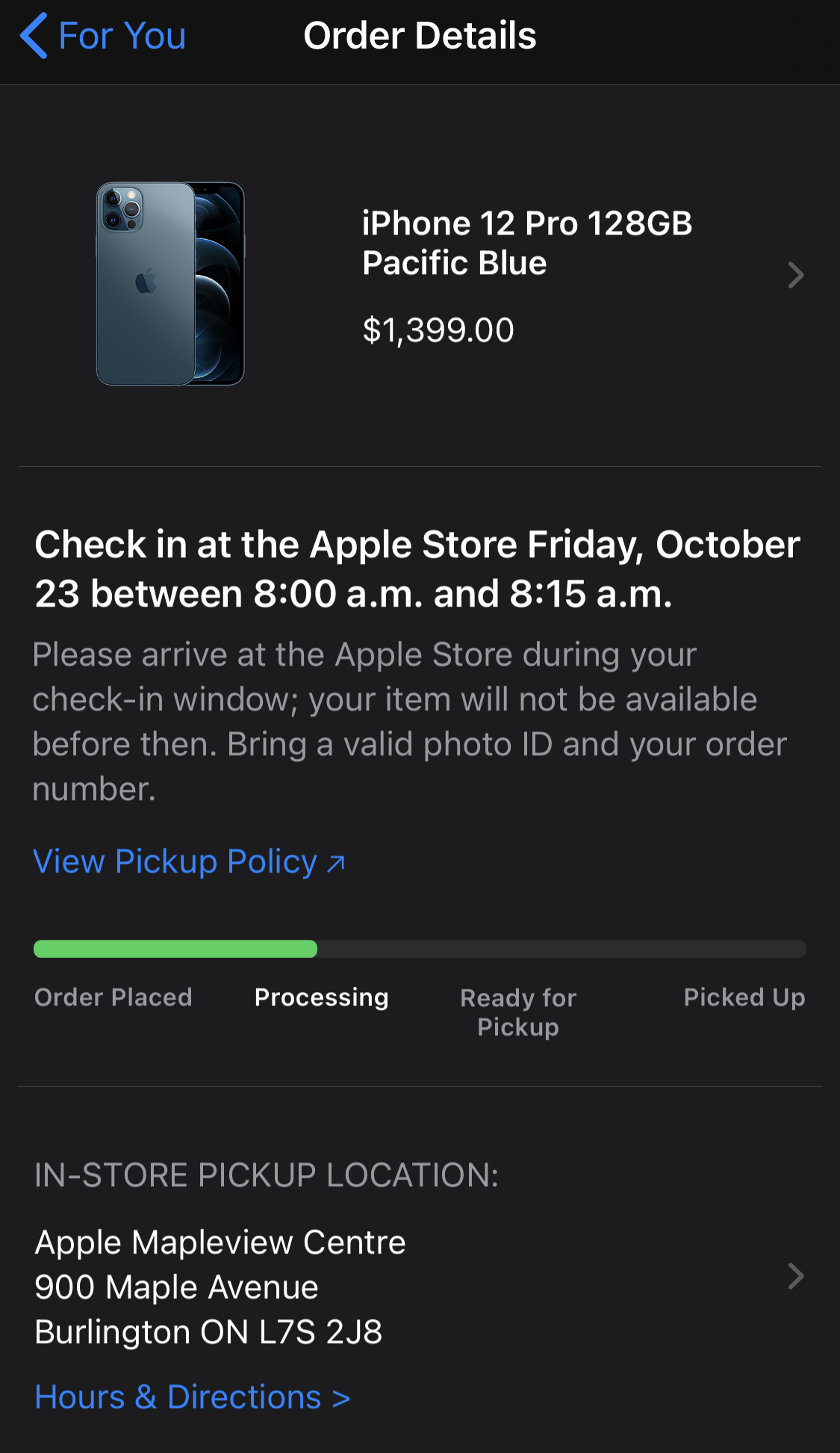
Task: Tap the Picked Up status step
Action: point(744,997)
